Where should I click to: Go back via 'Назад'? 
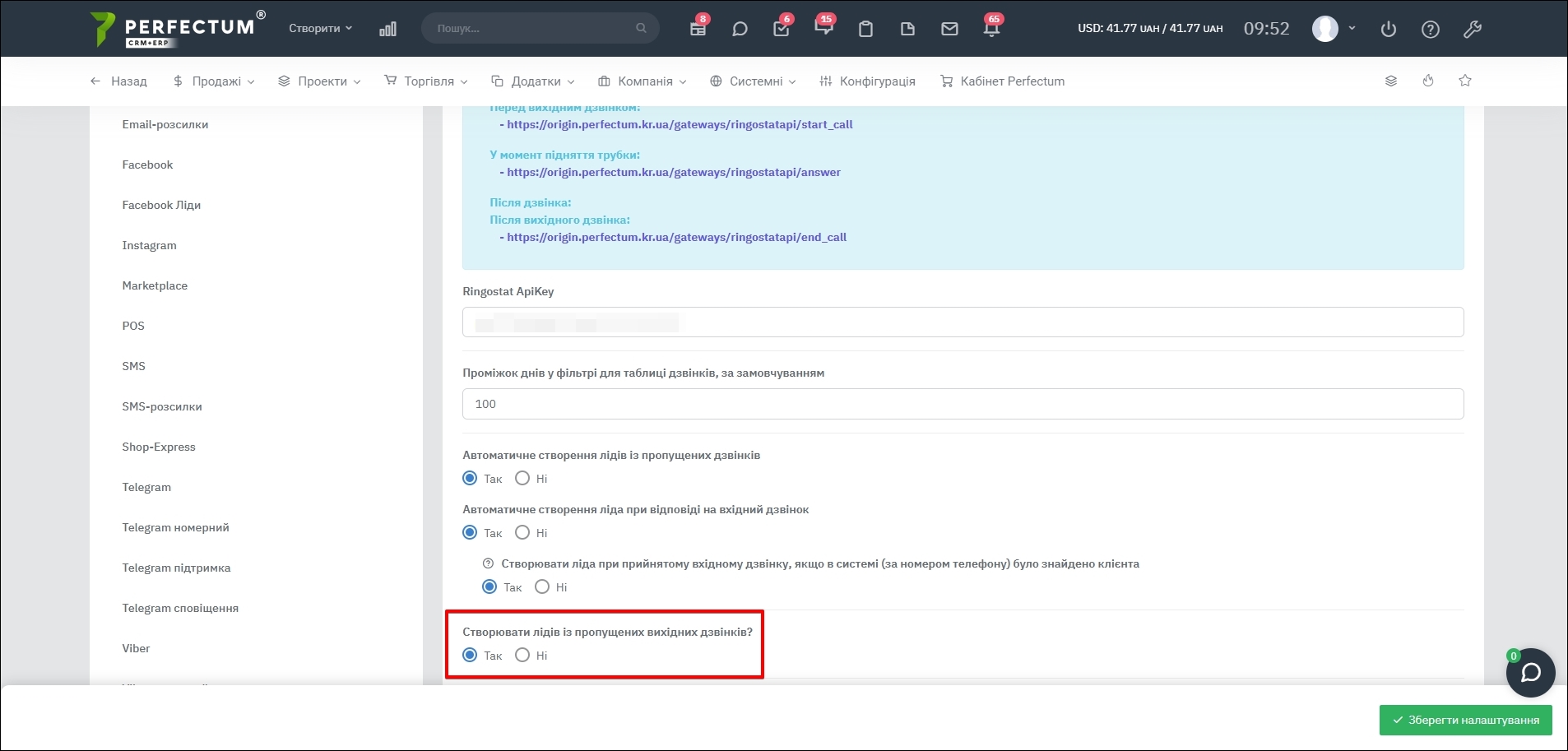coord(118,81)
